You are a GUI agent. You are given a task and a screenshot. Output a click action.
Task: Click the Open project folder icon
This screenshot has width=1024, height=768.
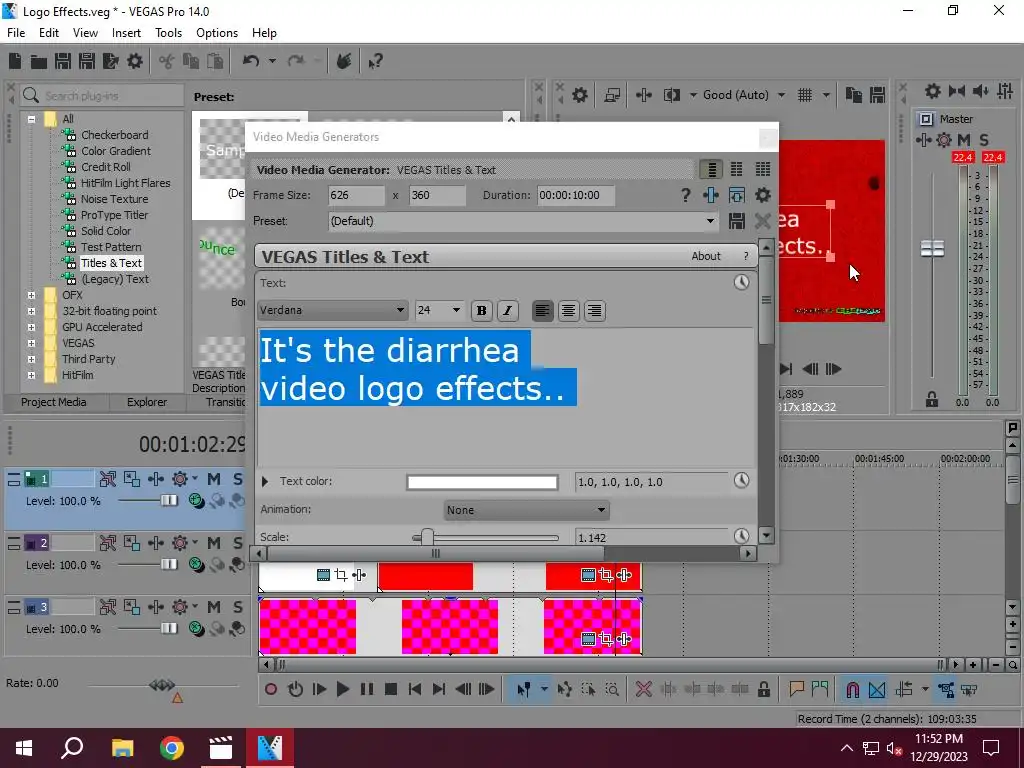39,61
